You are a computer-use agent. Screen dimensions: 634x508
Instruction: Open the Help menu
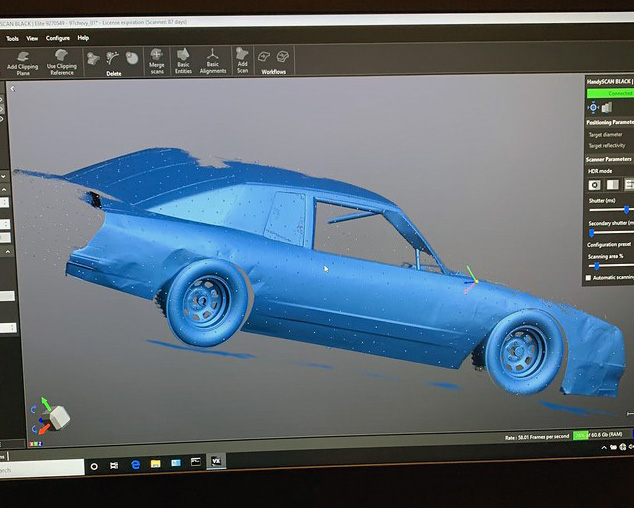pos(83,38)
